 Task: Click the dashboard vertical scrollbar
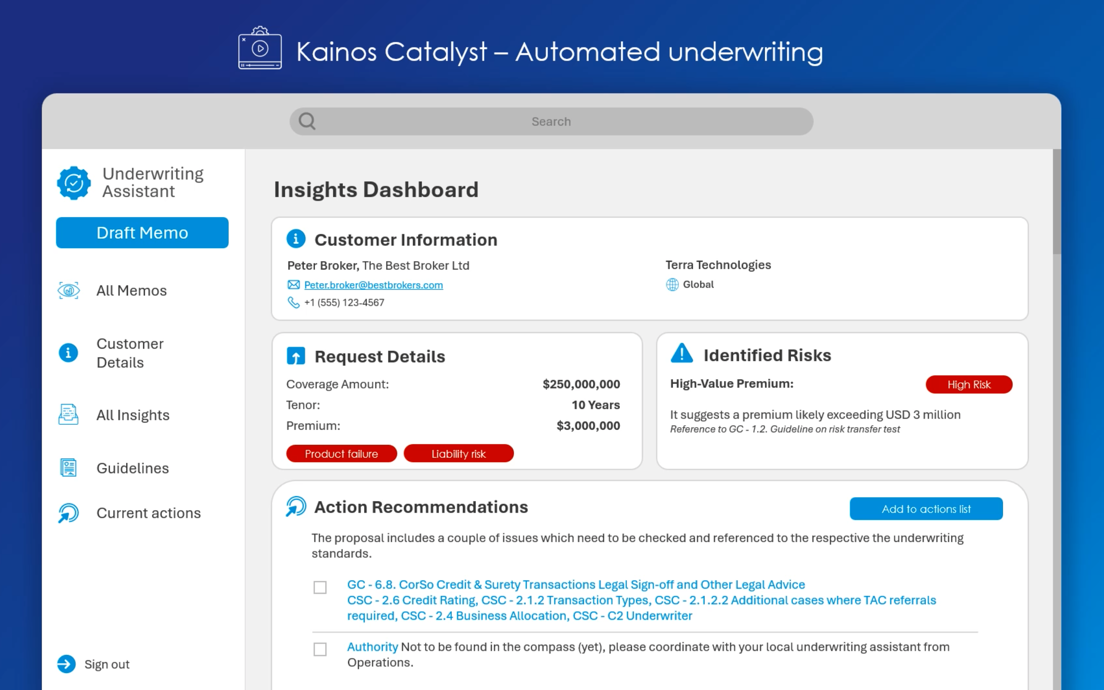1056,201
